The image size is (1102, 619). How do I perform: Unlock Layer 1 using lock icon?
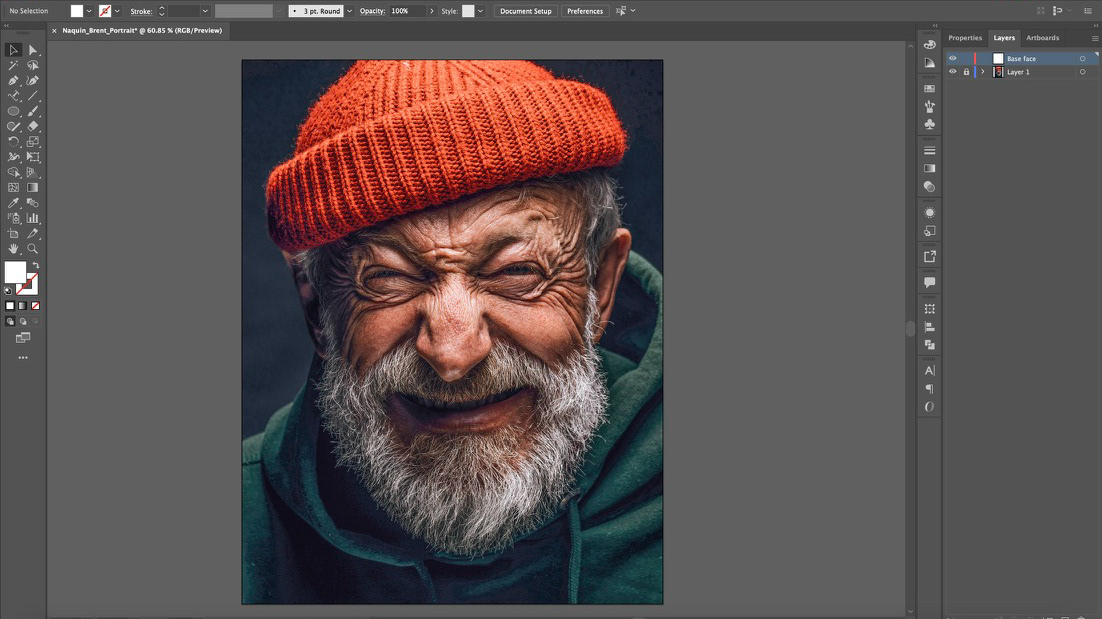pyautogui.click(x=965, y=72)
